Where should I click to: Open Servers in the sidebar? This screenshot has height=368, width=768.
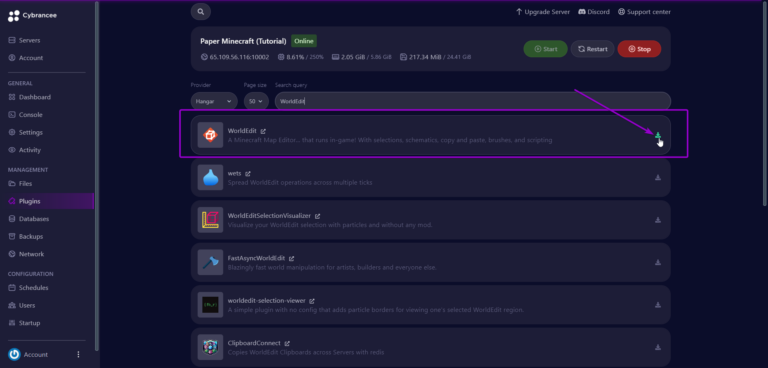pos(24,40)
